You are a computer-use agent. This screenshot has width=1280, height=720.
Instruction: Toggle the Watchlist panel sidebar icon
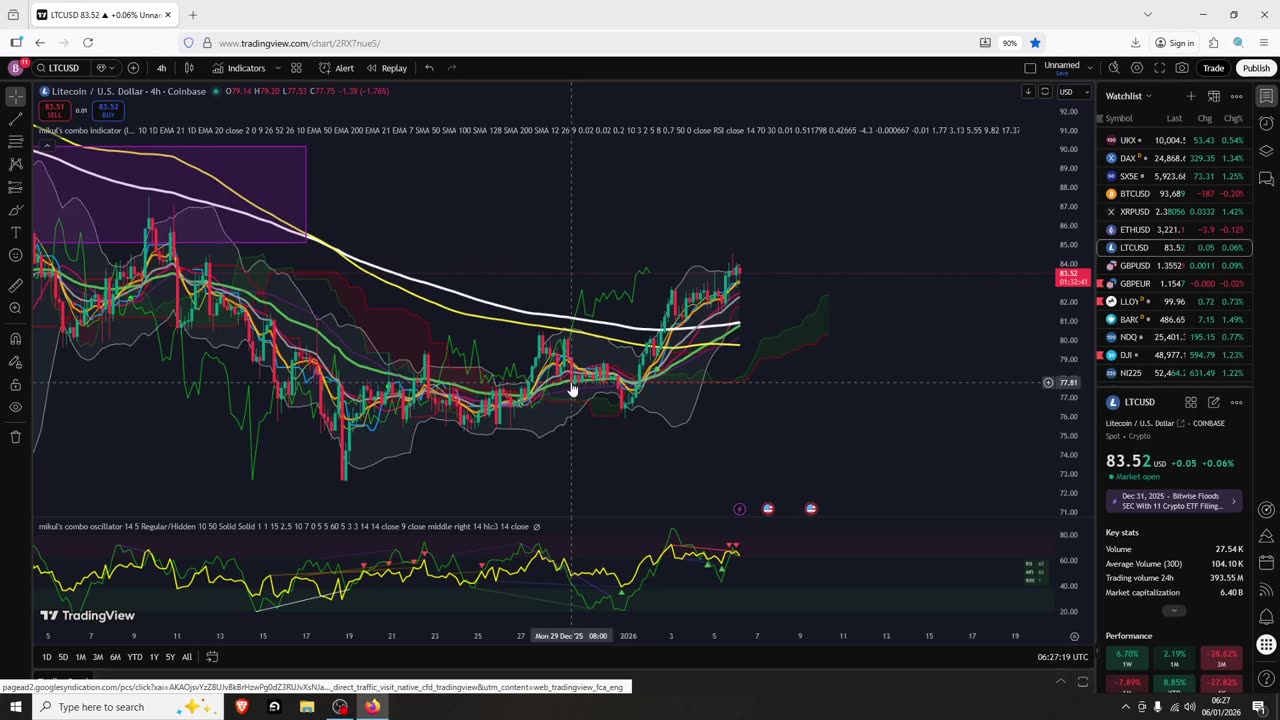1266,97
